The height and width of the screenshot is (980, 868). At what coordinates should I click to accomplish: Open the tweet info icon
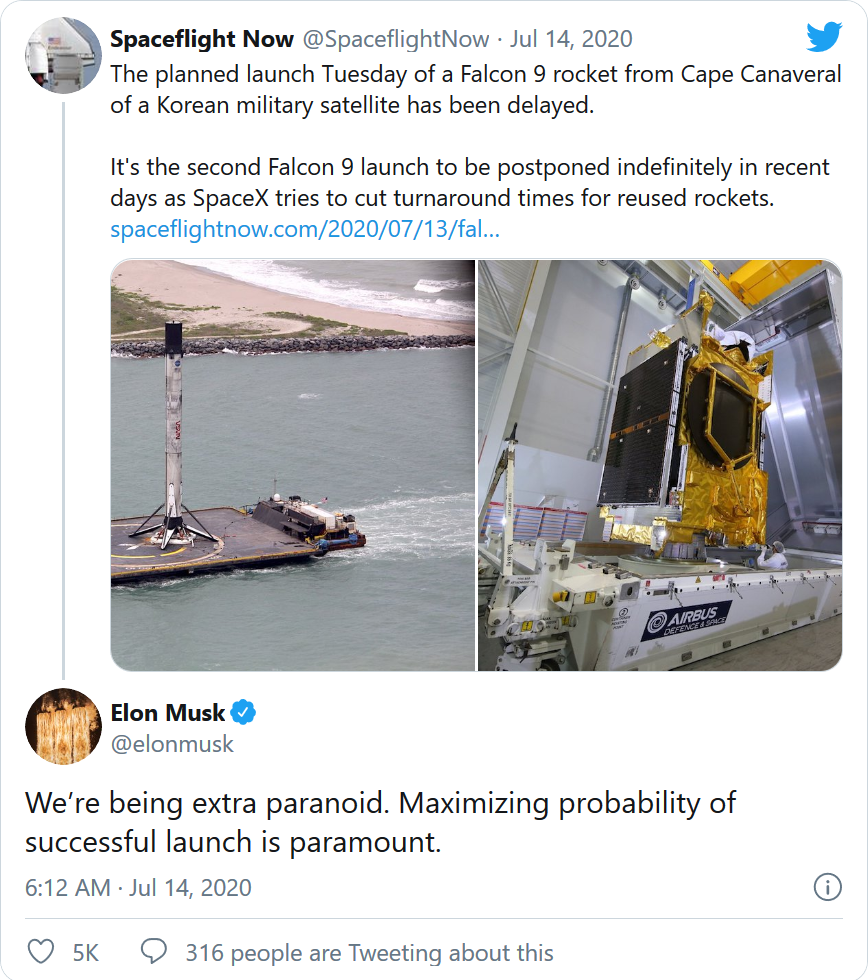[x=827, y=887]
